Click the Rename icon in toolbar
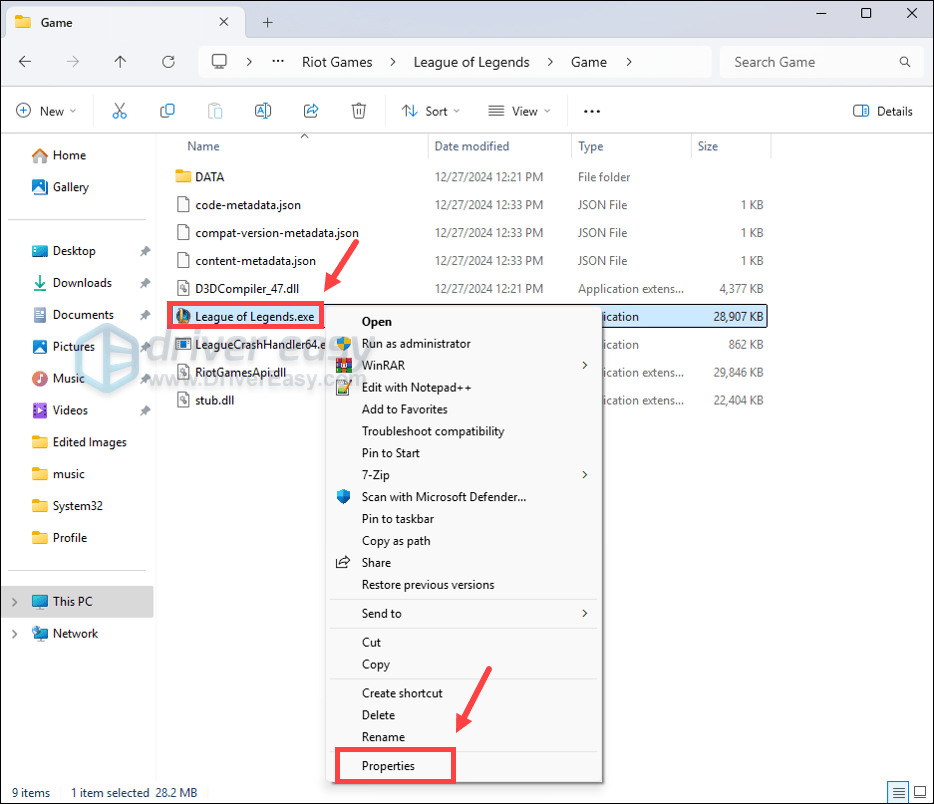 [x=263, y=111]
